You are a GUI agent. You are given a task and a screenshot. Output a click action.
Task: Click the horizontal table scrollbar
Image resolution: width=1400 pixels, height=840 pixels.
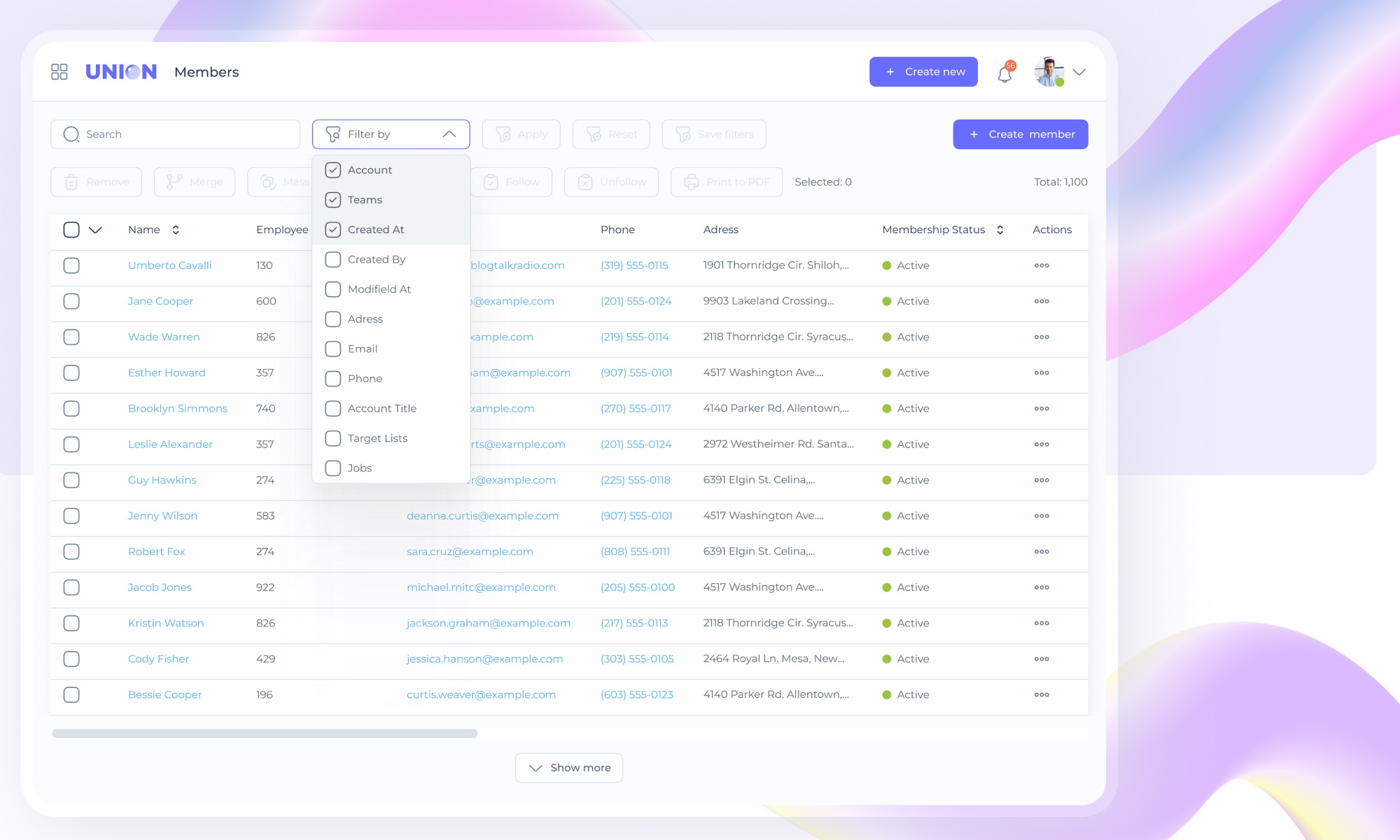pyautogui.click(x=265, y=734)
